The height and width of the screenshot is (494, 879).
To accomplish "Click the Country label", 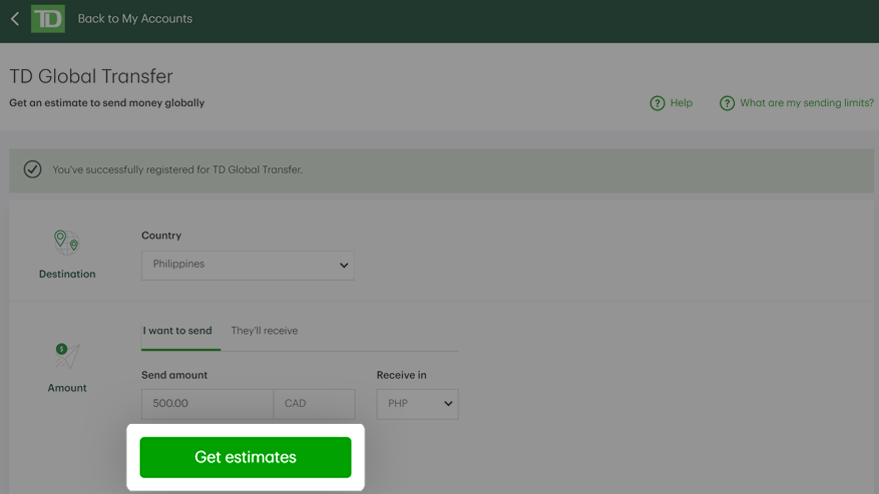I will click(161, 236).
